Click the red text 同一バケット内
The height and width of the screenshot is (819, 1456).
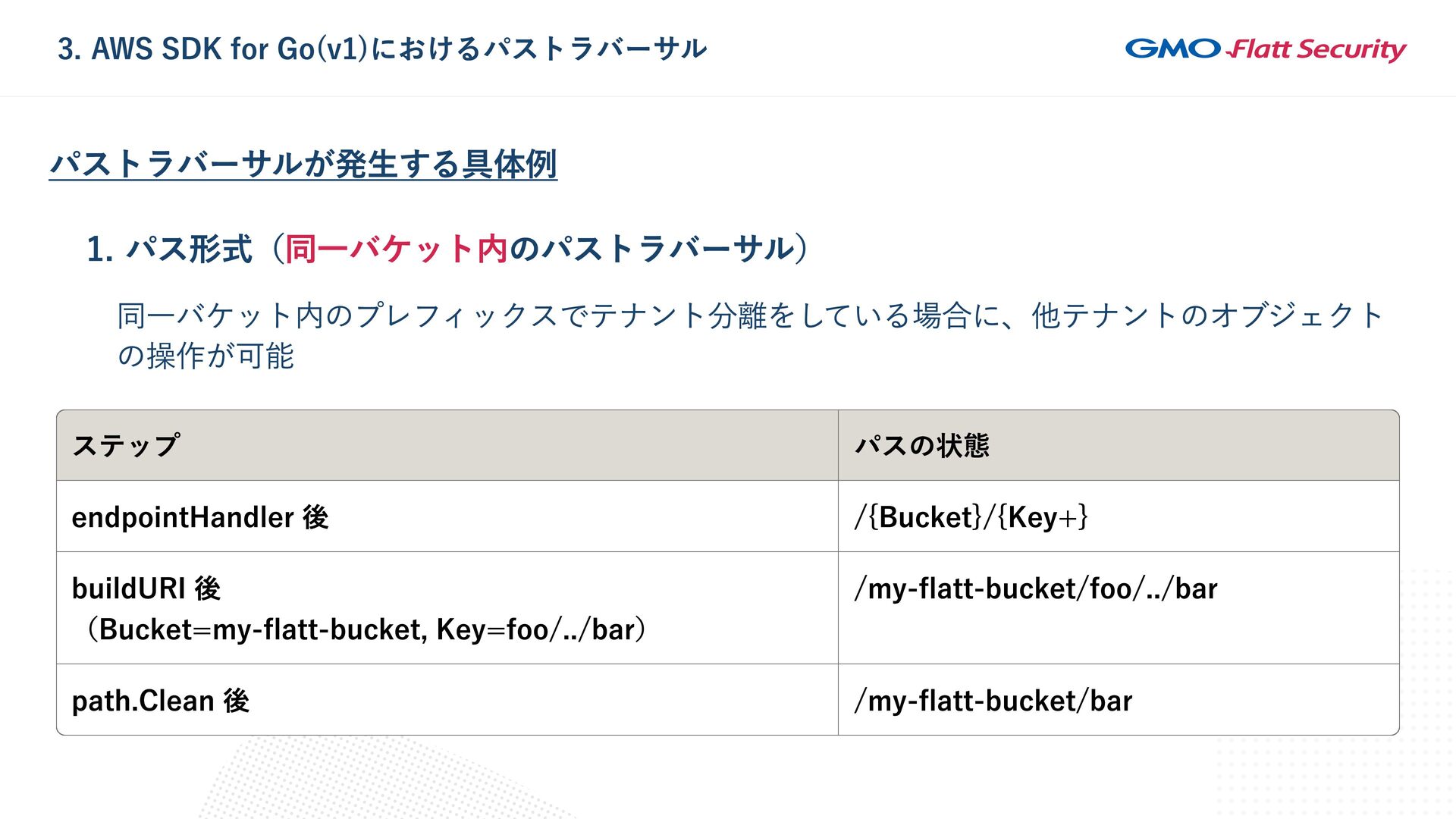(x=395, y=249)
